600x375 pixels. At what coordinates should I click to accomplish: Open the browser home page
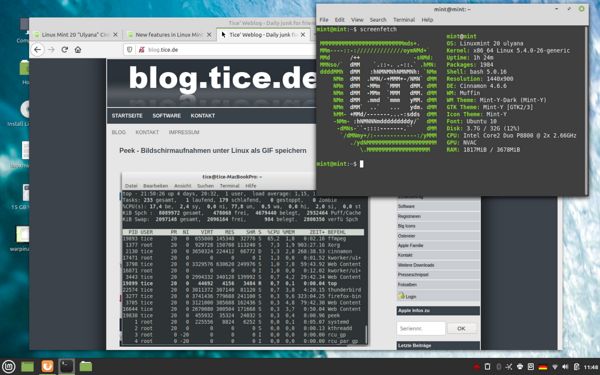[x=78, y=50]
